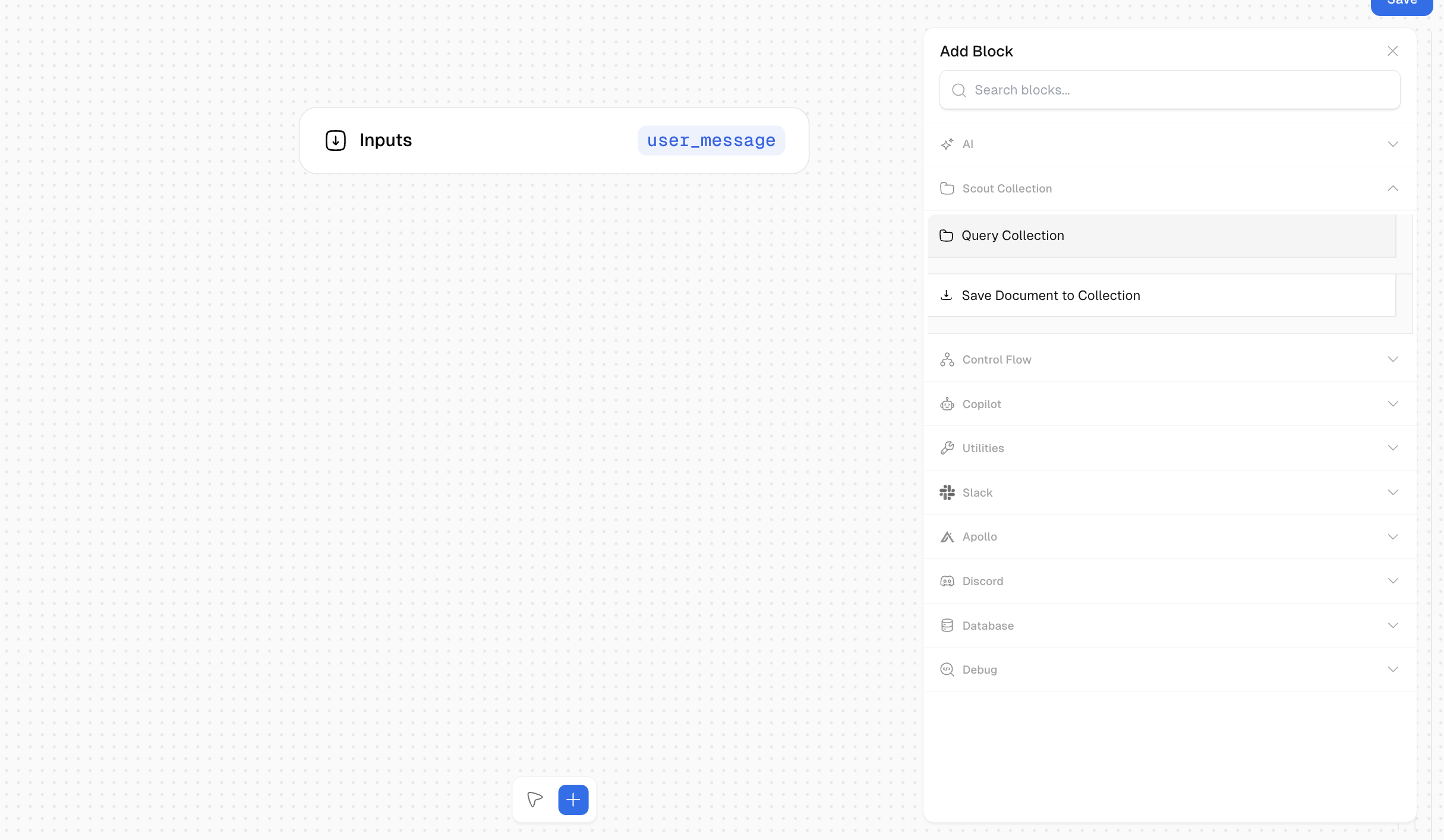Expand the AI blocks category
Viewport: 1444px width, 840px height.
[1392, 144]
